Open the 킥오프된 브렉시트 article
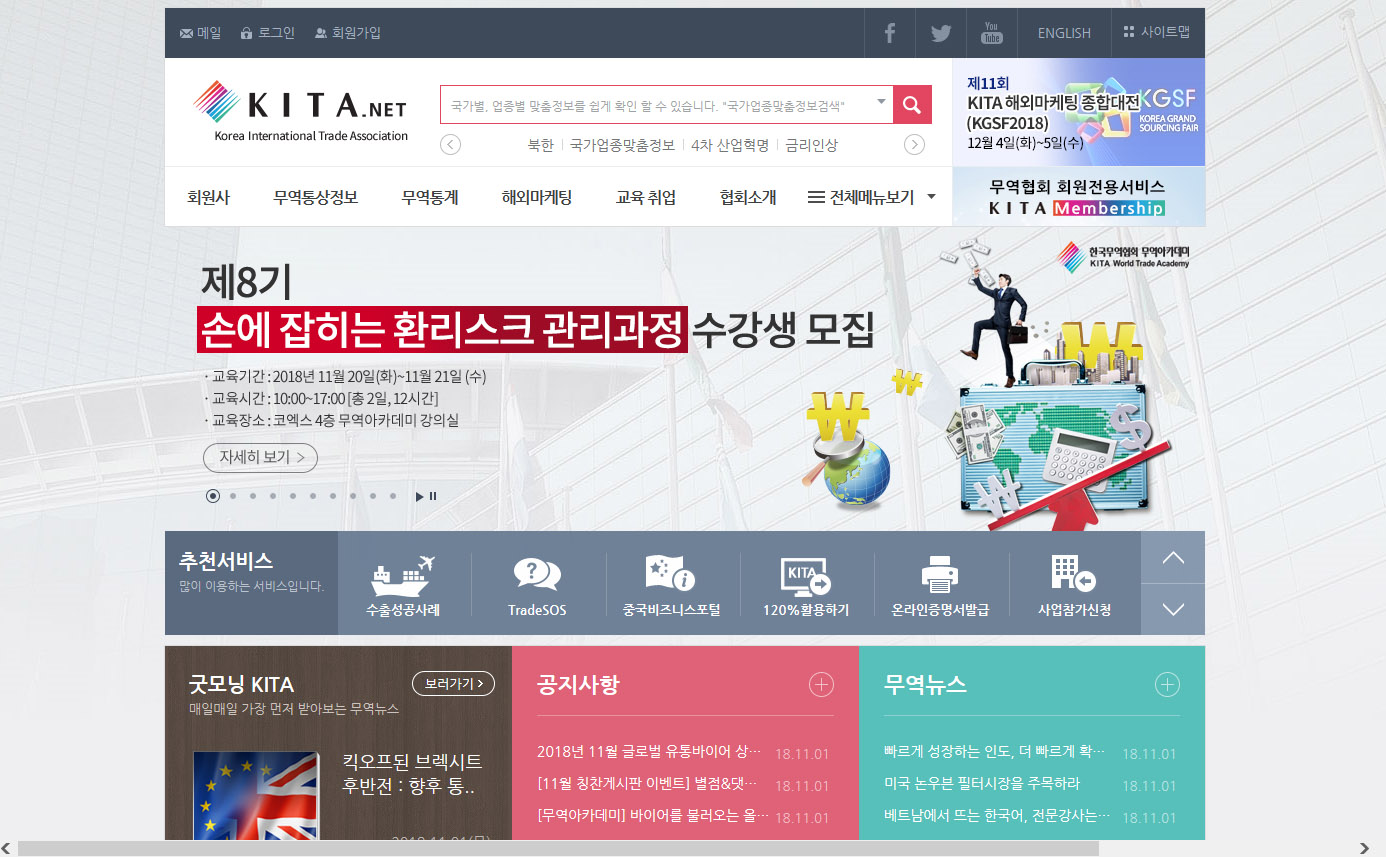The width and height of the screenshot is (1386, 857). click(x=412, y=774)
